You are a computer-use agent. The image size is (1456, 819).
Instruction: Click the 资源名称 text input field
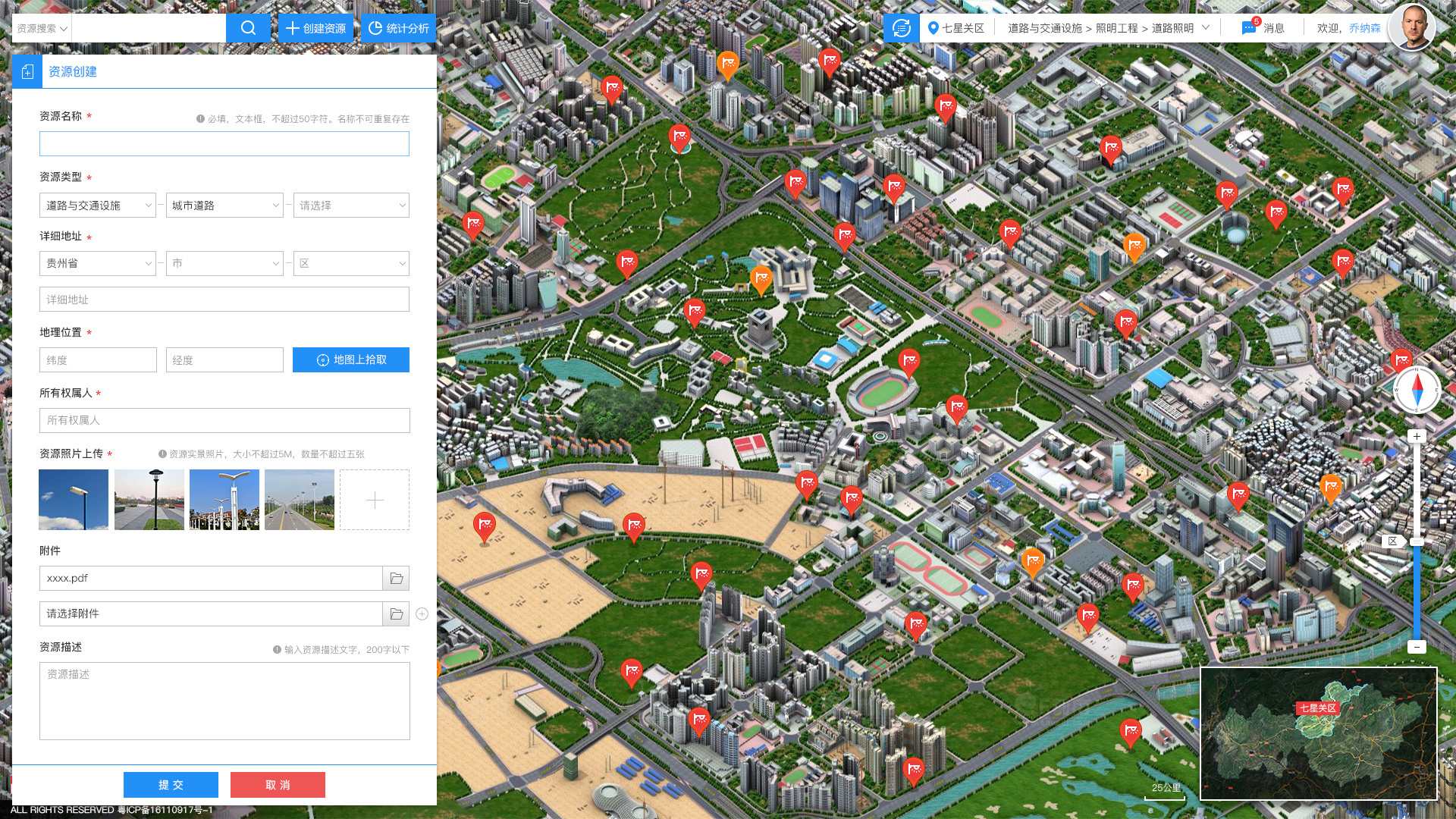(224, 144)
